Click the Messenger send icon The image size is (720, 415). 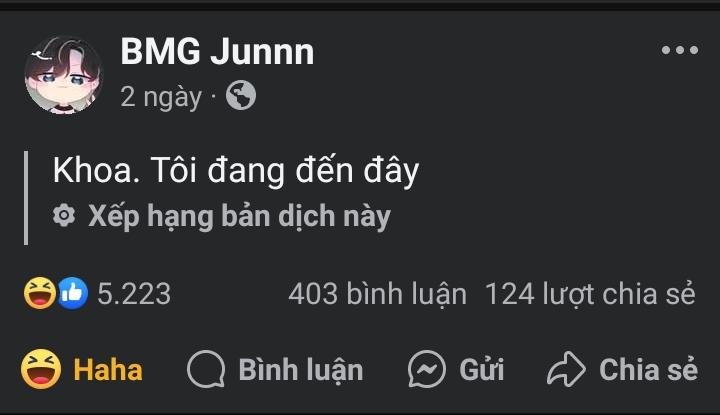point(427,369)
